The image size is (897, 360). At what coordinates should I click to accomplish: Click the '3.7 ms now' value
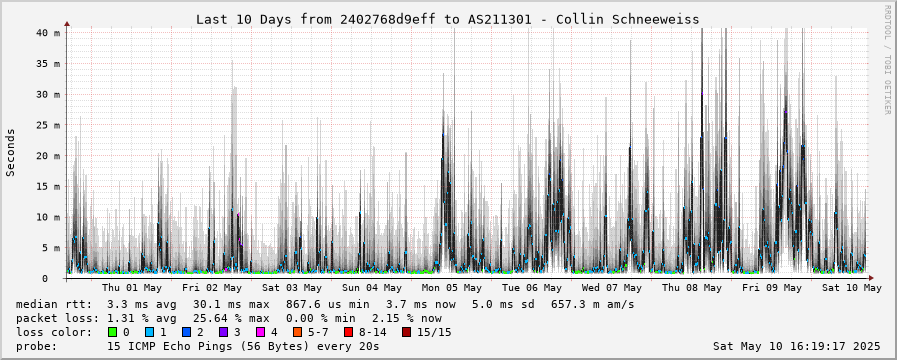tap(421, 304)
